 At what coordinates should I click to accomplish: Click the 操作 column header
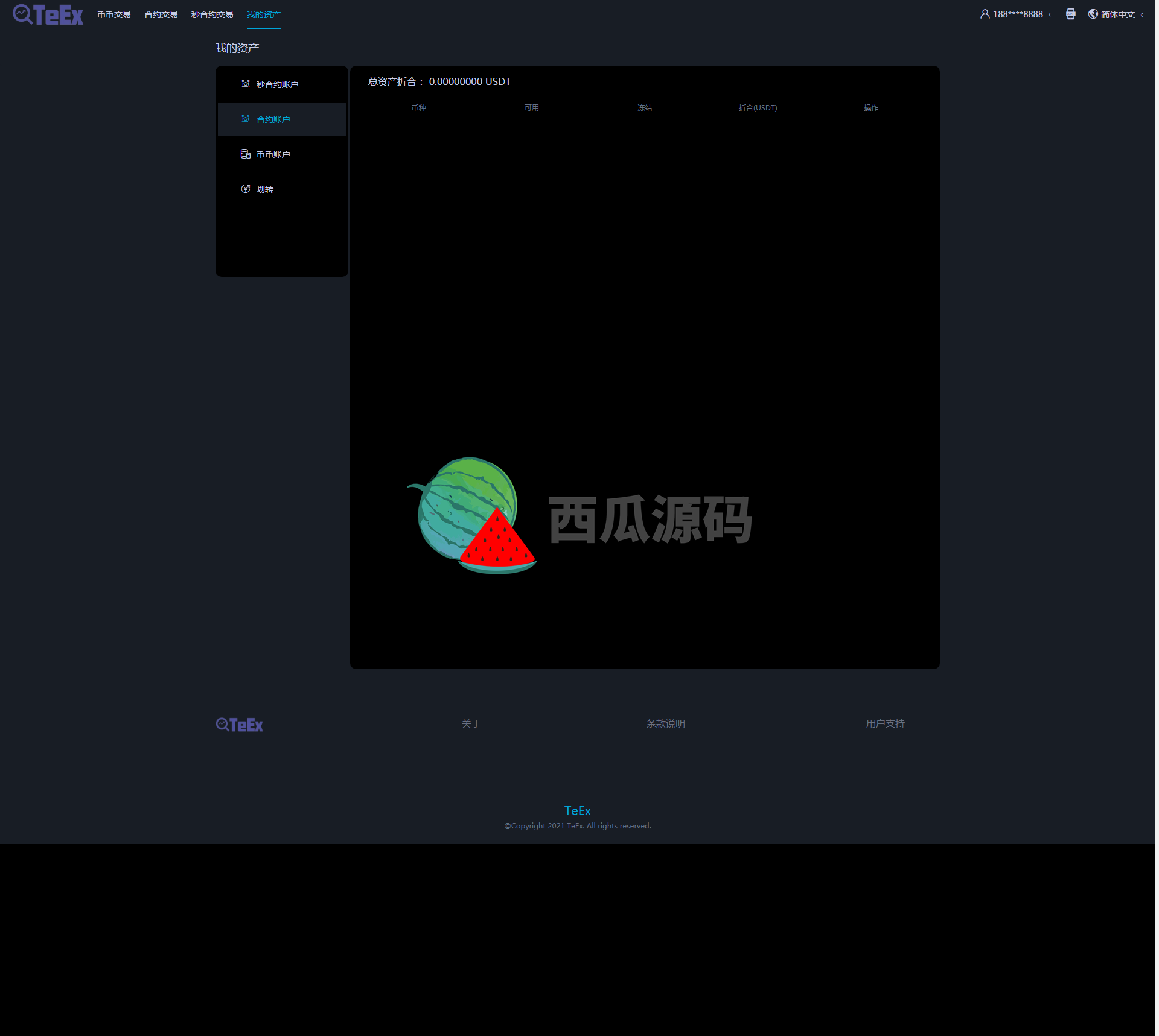(871, 108)
